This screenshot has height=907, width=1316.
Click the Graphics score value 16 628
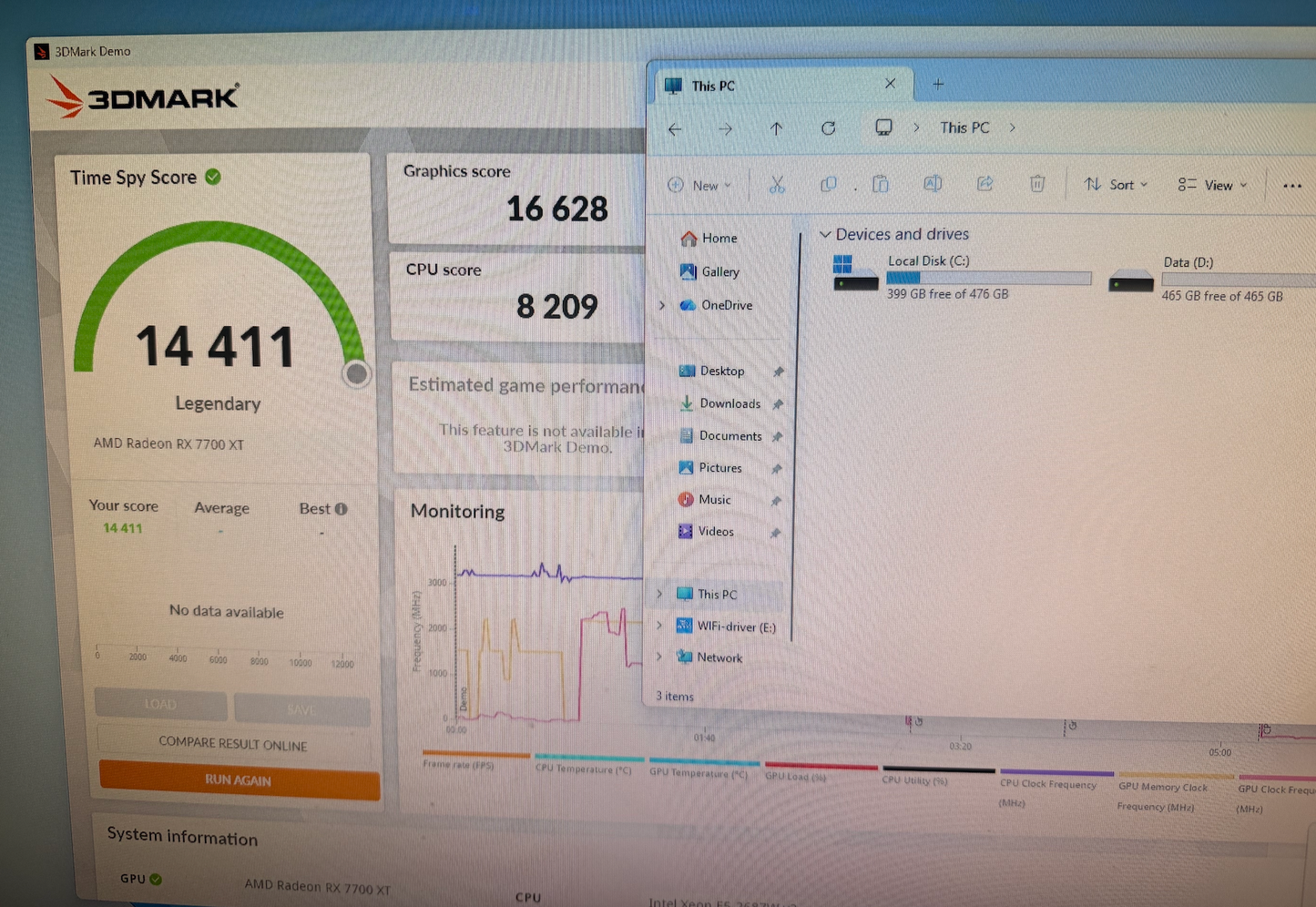(x=557, y=209)
